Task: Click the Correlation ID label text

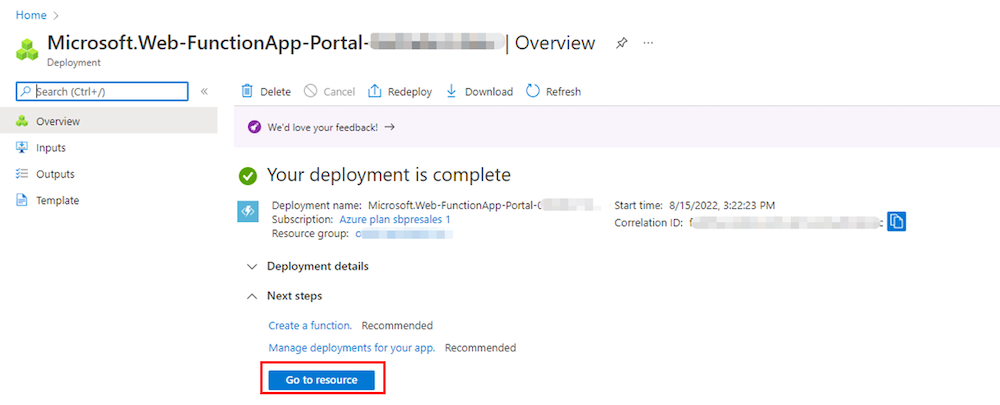Action: [649, 223]
